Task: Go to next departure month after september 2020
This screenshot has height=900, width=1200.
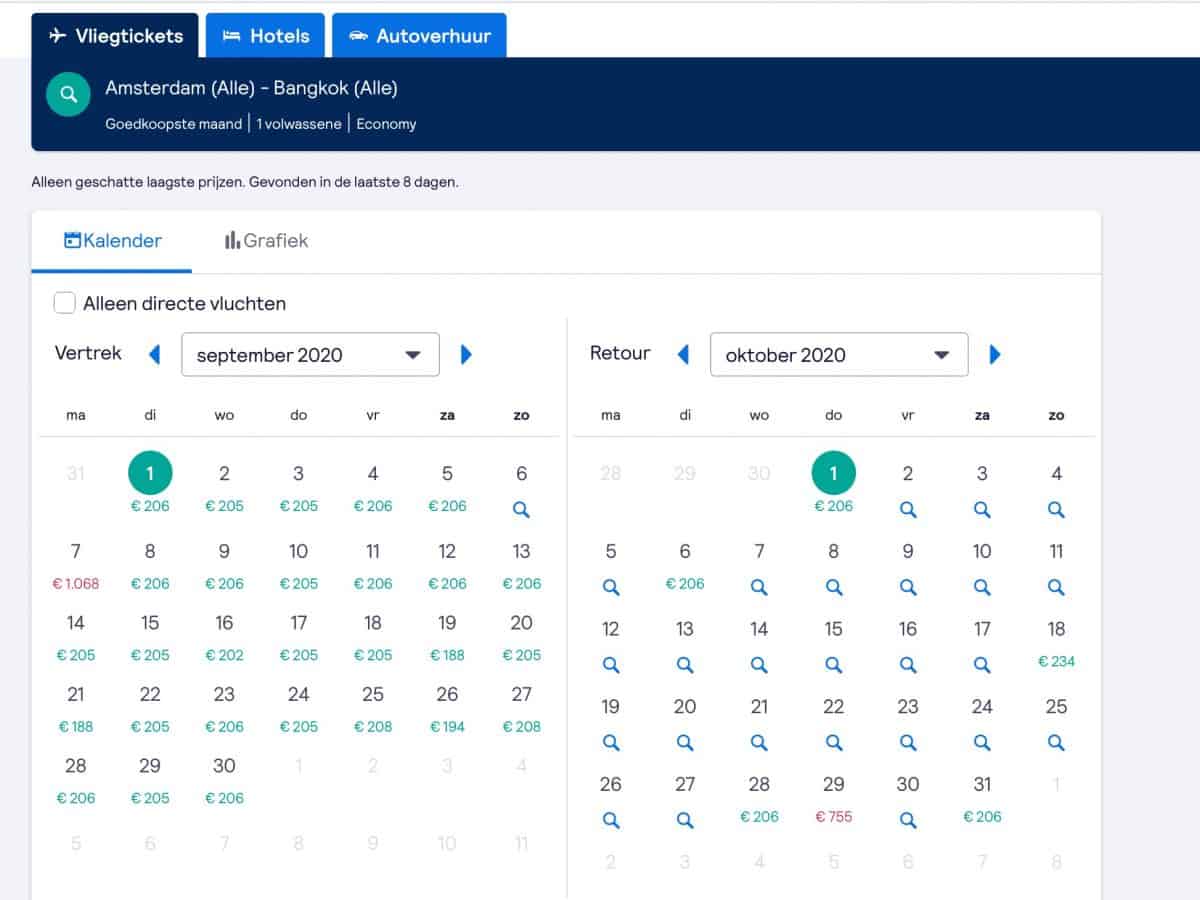Action: click(466, 354)
